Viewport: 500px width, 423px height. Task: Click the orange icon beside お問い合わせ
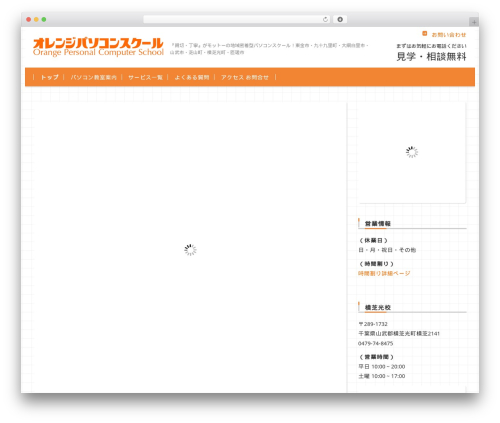425,34
